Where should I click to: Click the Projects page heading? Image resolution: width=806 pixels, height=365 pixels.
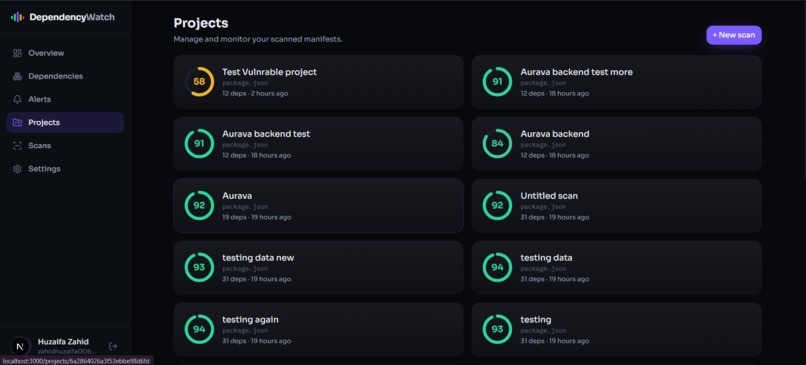coord(201,23)
